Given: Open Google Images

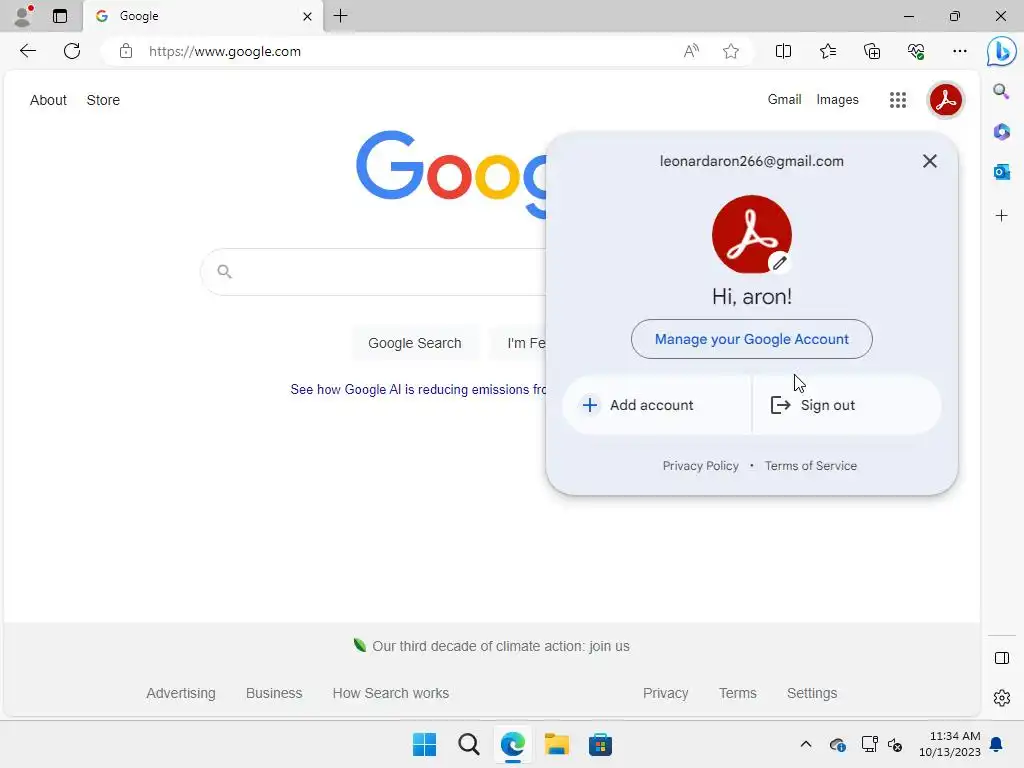Looking at the screenshot, I should click(837, 99).
